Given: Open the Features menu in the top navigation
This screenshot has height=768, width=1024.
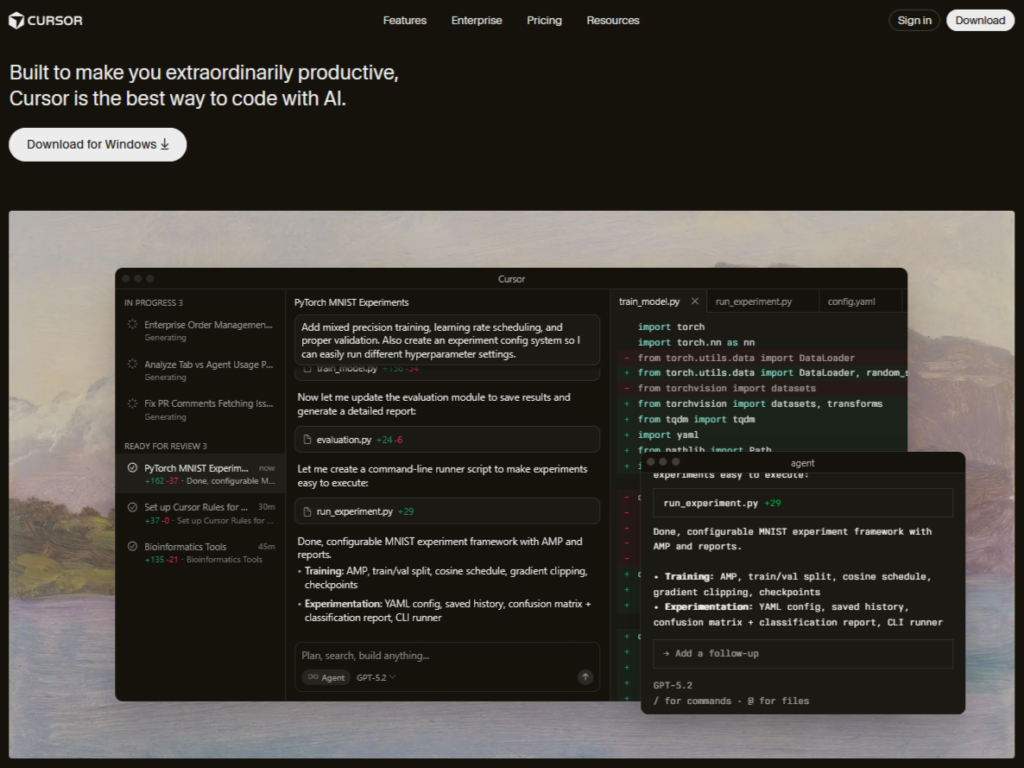Looking at the screenshot, I should (404, 20).
